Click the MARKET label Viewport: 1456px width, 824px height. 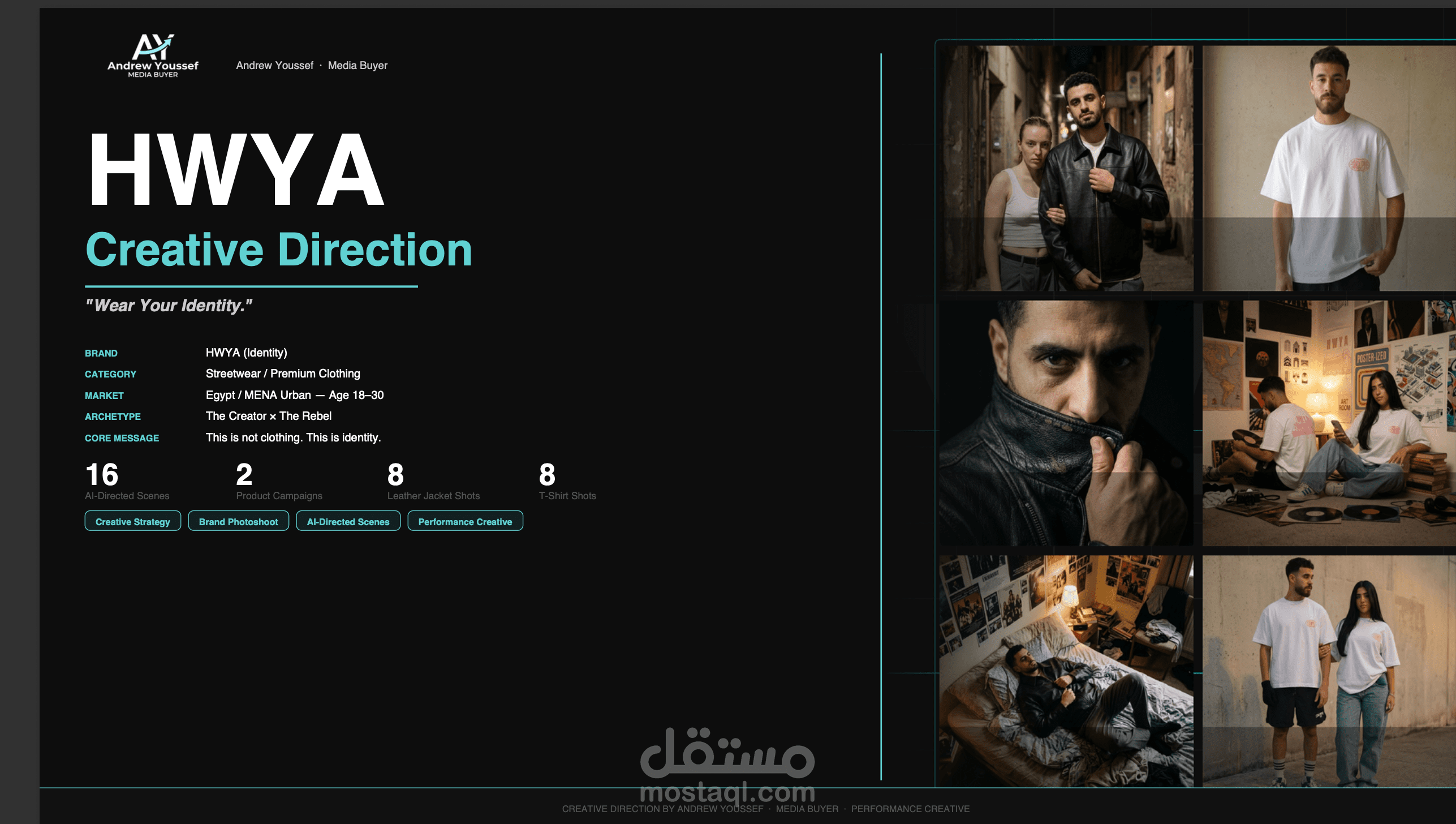104,396
